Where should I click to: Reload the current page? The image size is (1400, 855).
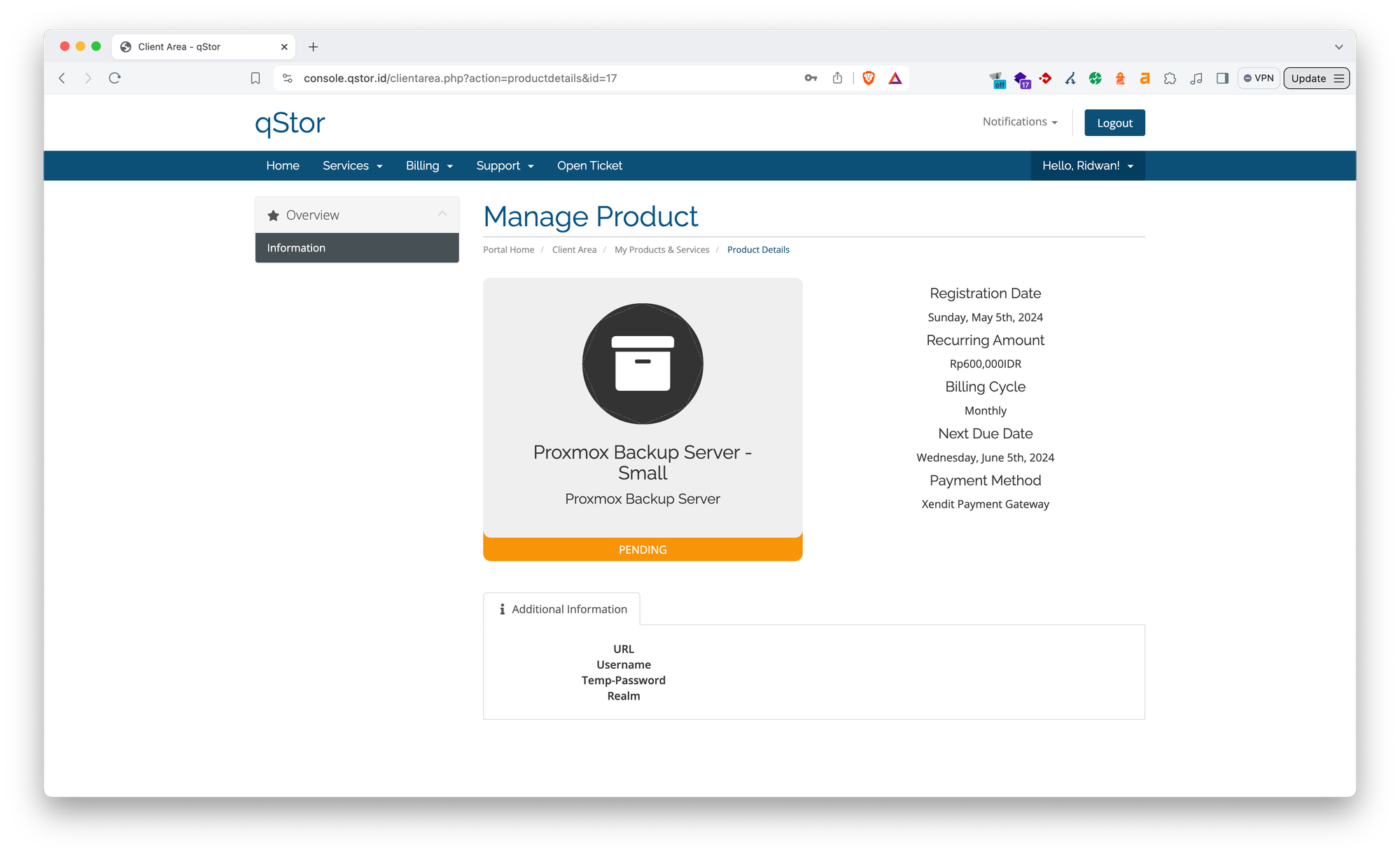(115, 78)
